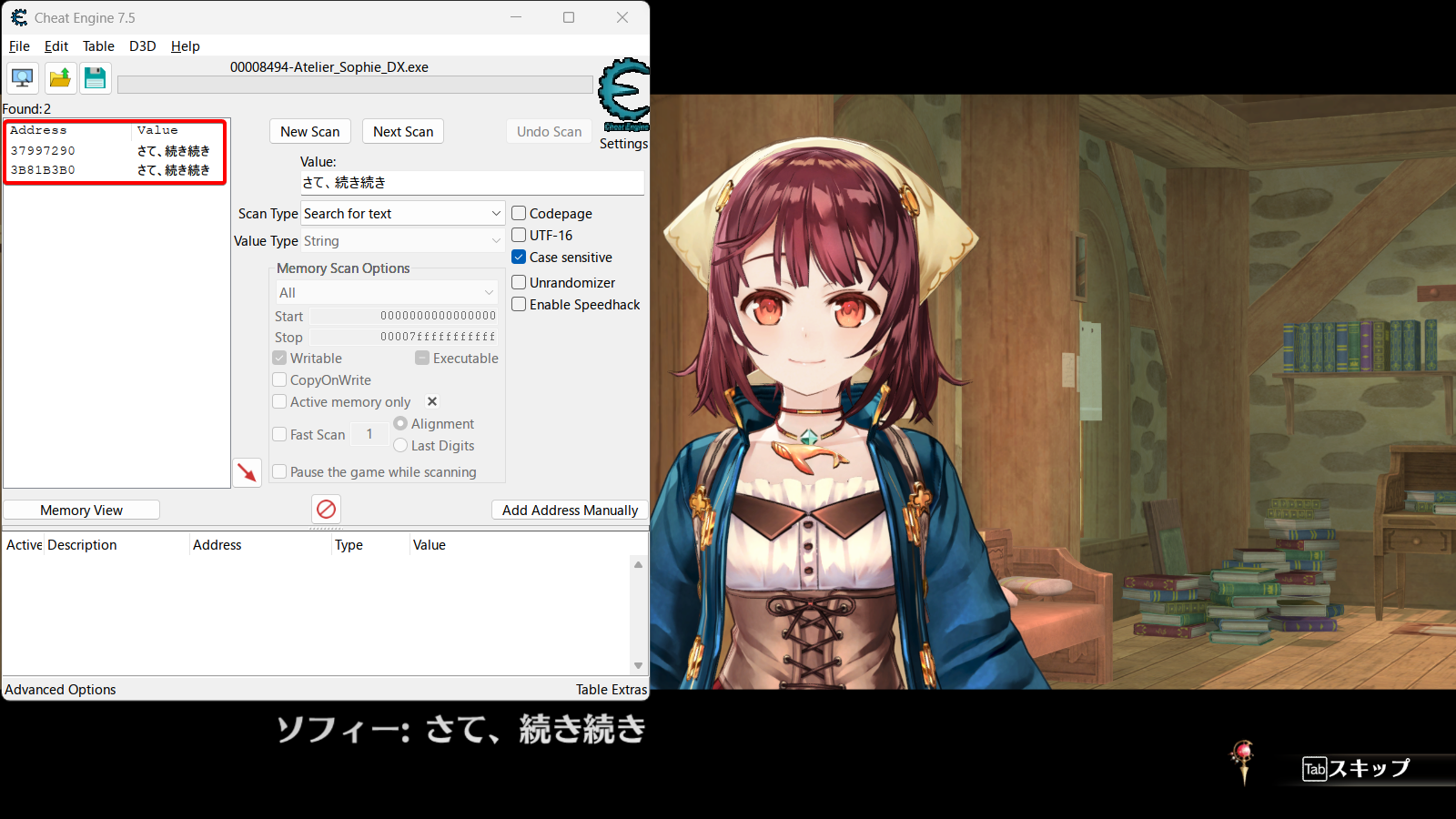Click red arrow to add selected addresses
Viewport: 1456px width, 819px height.
(x=247, y=472)
